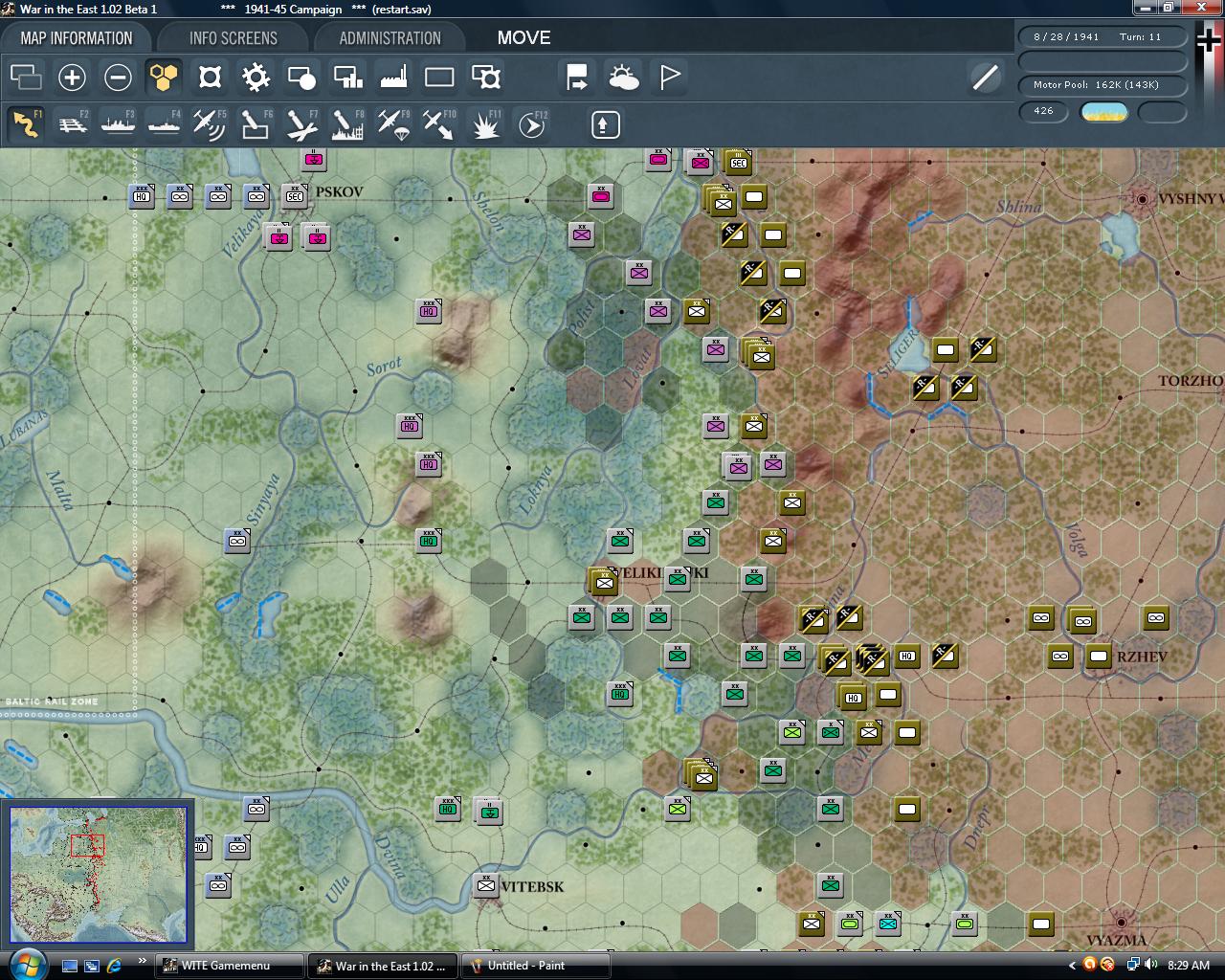Click the minimap overview thumbnail
The height and width of the screenshot is (980, 1225).
pos(99,875)
